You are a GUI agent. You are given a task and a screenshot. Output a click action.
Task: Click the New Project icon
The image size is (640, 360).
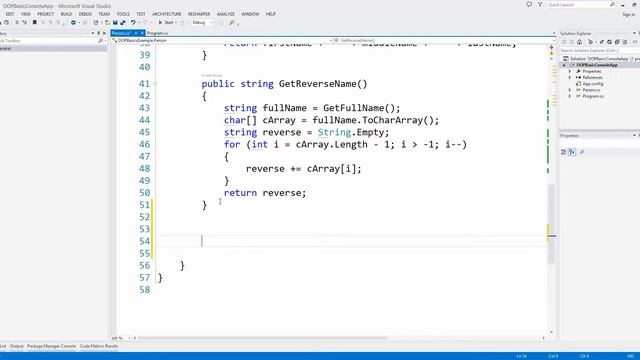click(96, 22)
